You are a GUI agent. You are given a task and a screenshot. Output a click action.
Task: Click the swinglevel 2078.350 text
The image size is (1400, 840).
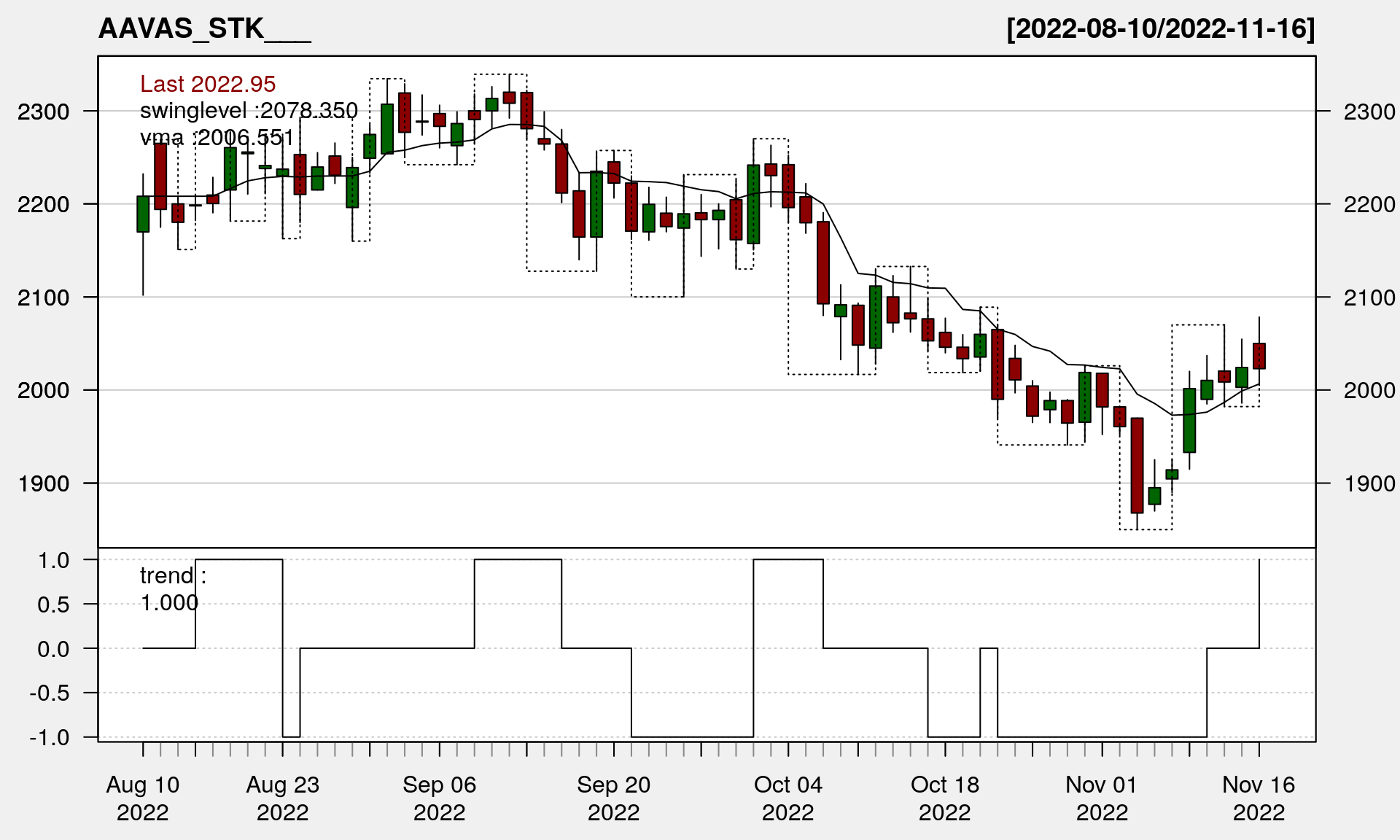tap(249, 111)
